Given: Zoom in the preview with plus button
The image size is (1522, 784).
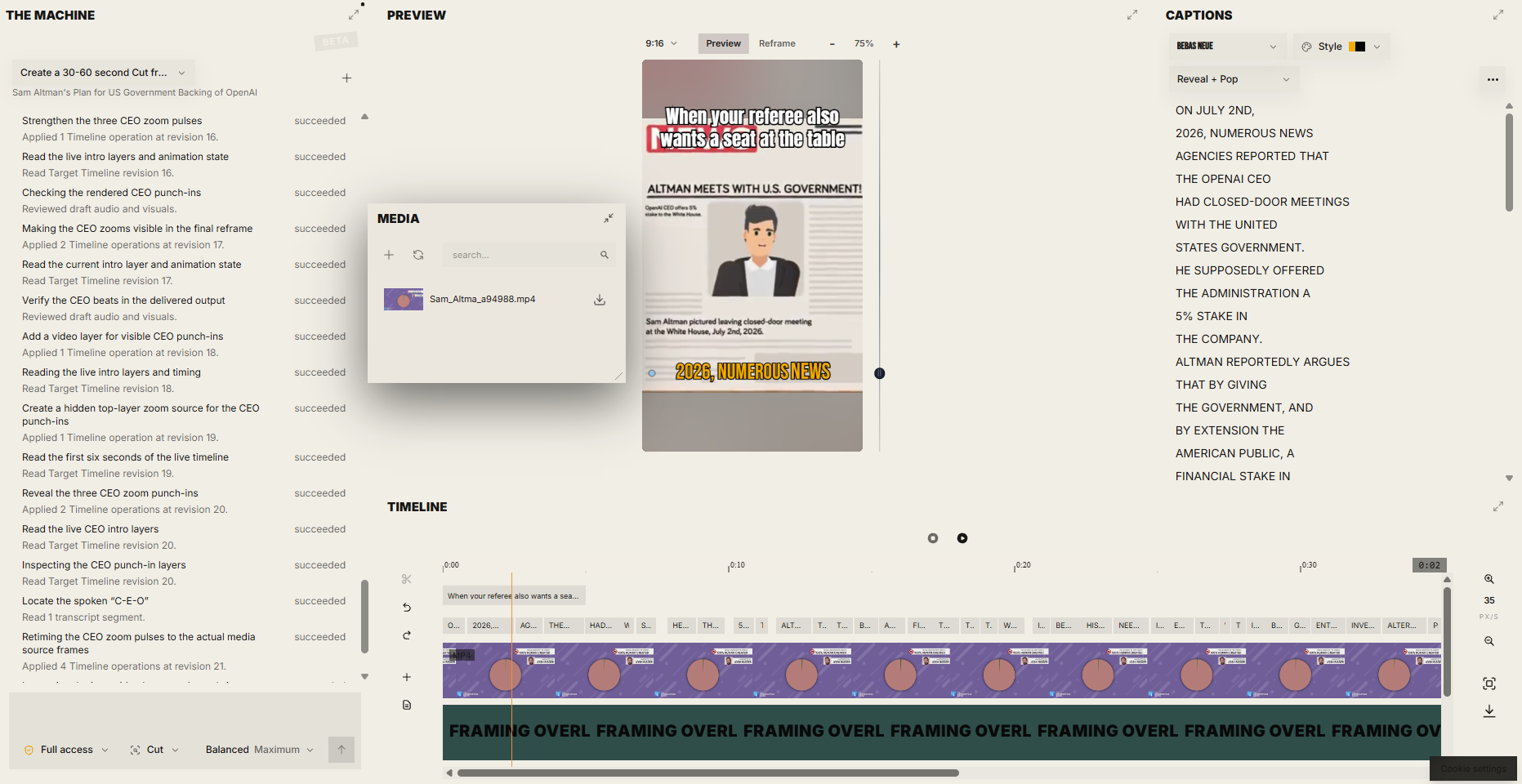Looking at the screenshot, I should (896, 44).
